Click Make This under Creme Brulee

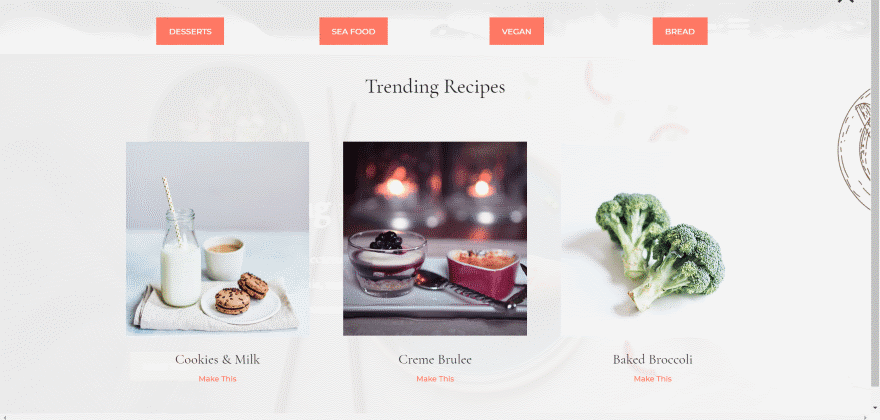(435, 379)
